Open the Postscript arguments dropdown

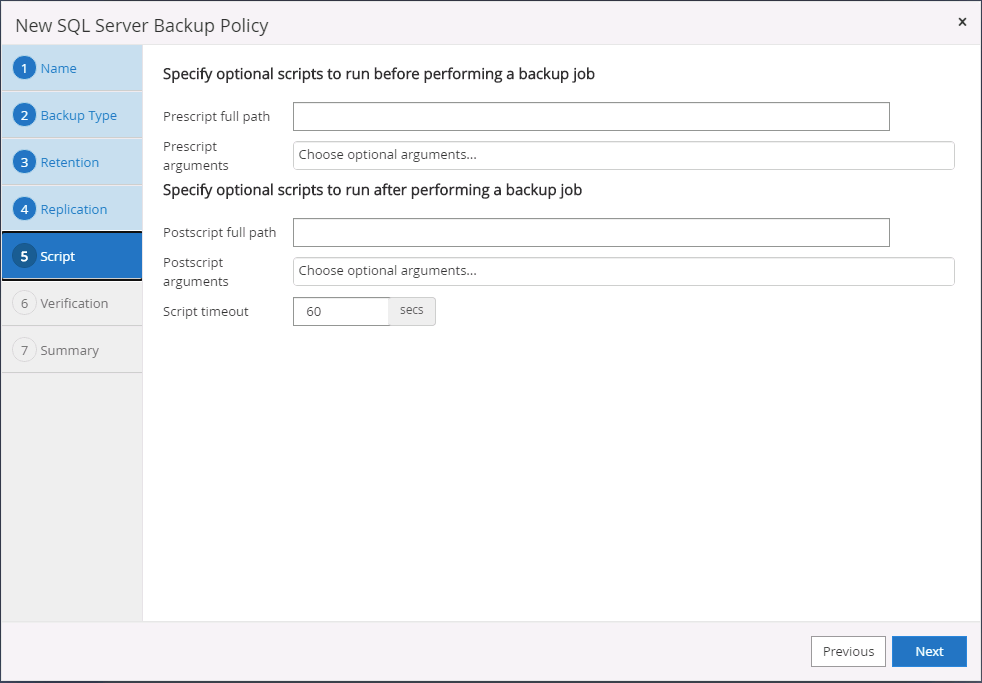pos(623,271)
